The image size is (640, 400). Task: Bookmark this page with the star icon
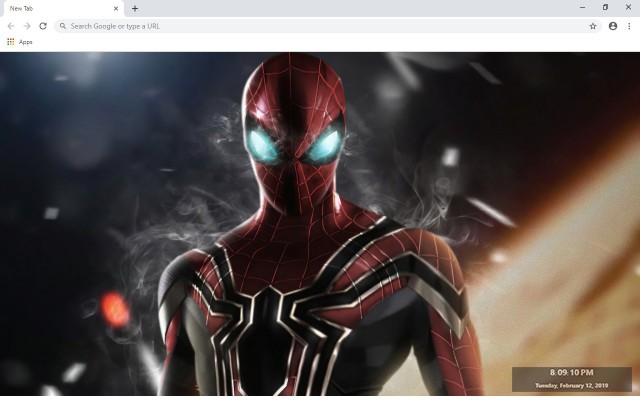[593, 26]
